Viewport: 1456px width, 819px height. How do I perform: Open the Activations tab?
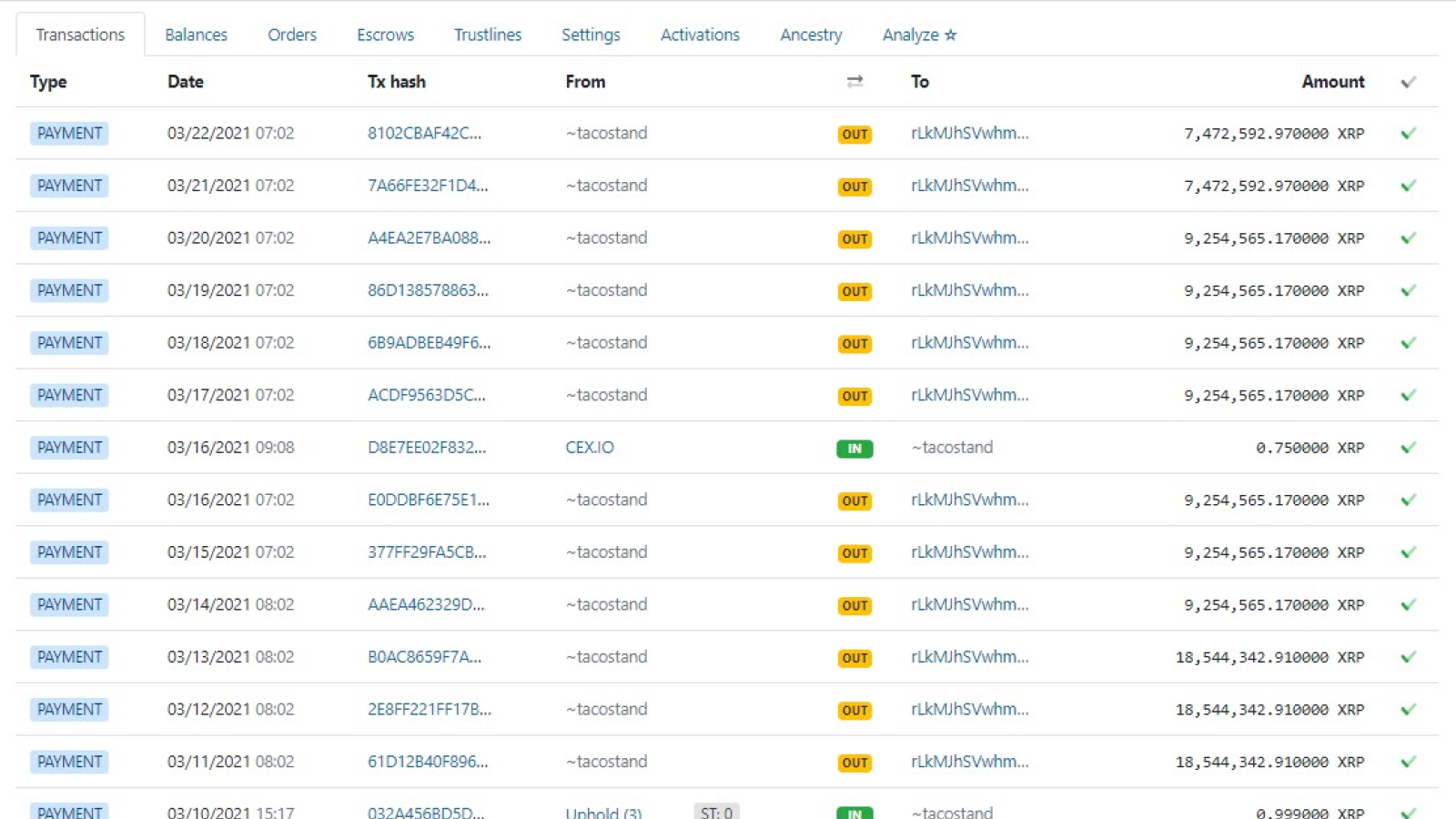[700, 35]
